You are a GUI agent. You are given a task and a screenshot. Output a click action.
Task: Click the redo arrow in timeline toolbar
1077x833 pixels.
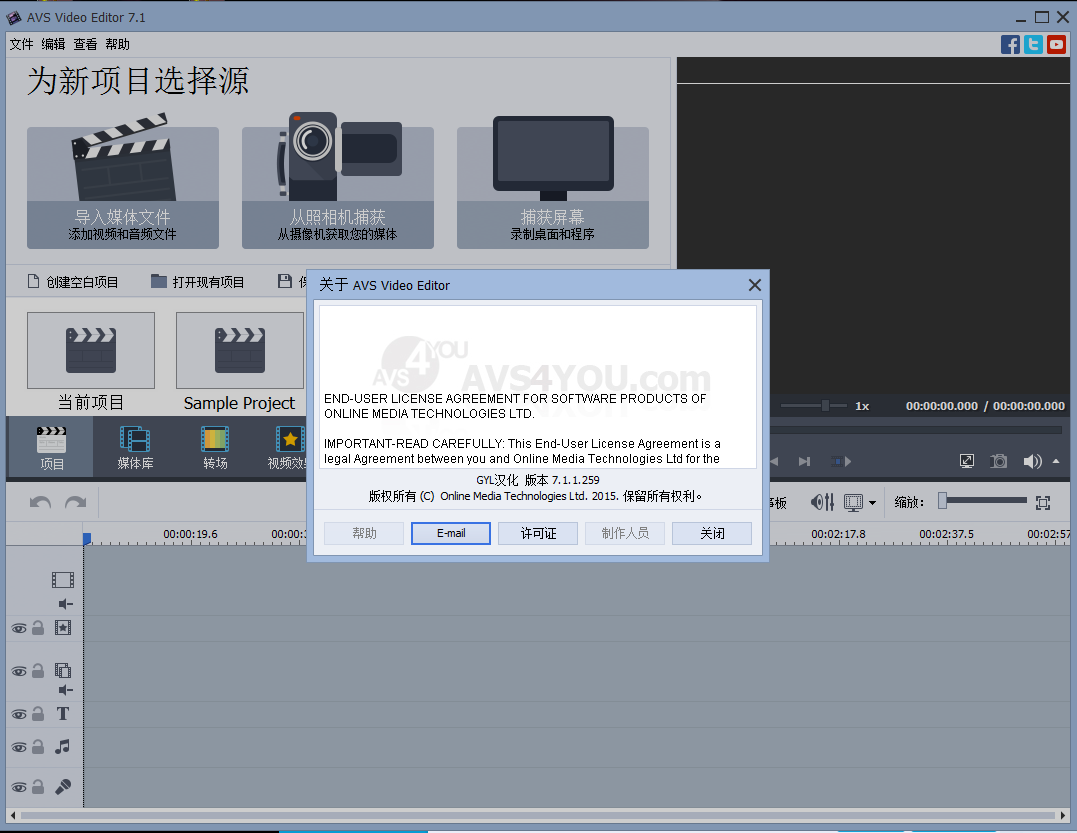[x=76, y=503]
